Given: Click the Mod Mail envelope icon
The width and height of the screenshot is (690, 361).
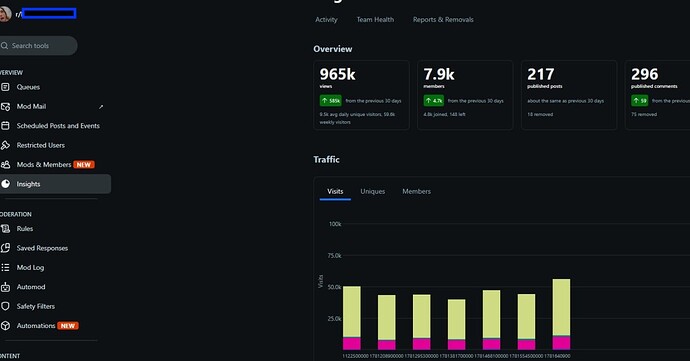Looking at the screenshot, I should (x=5, y=107).
